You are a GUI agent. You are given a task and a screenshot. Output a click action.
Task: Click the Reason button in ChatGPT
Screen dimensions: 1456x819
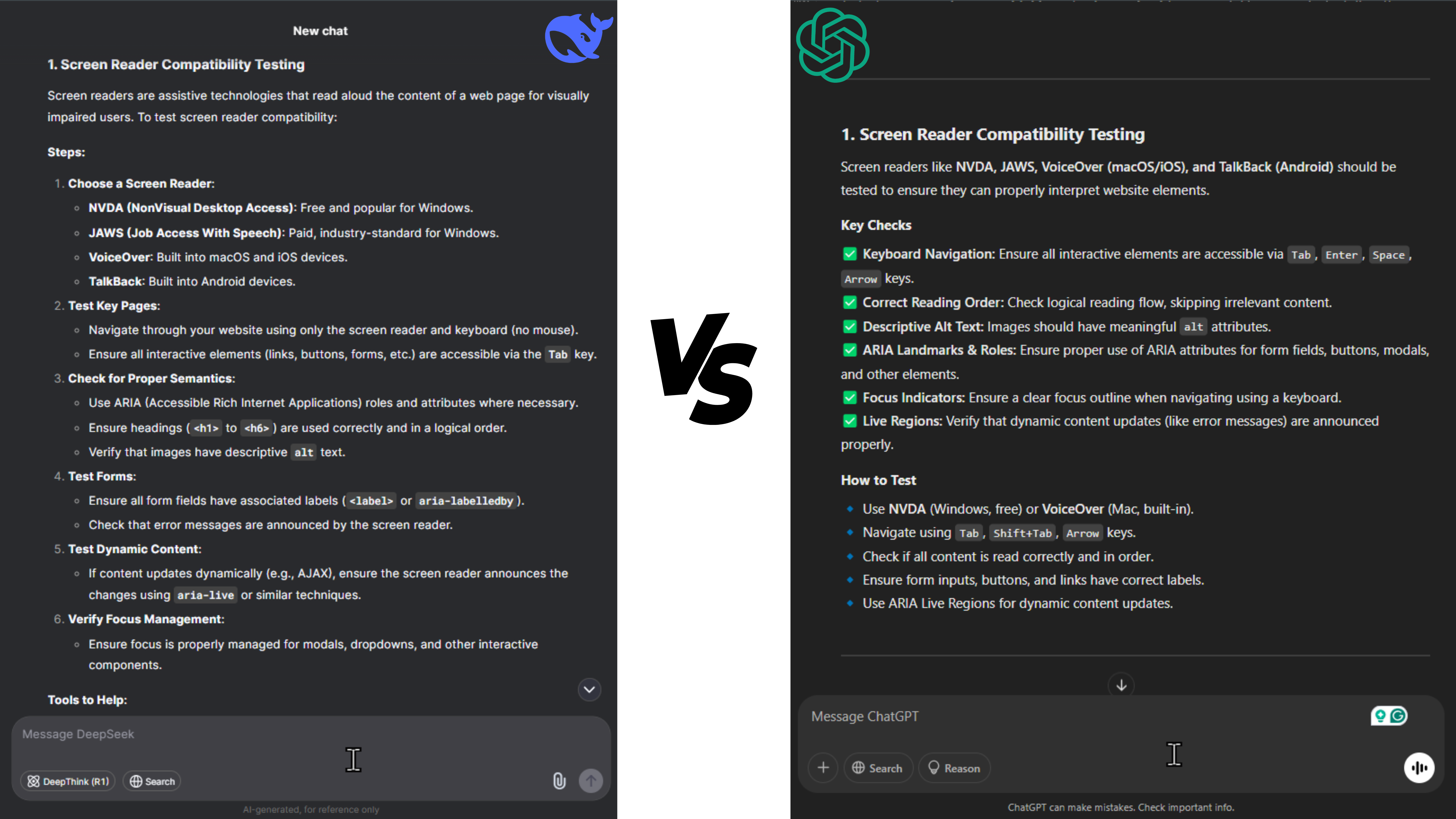coord(953,768)
